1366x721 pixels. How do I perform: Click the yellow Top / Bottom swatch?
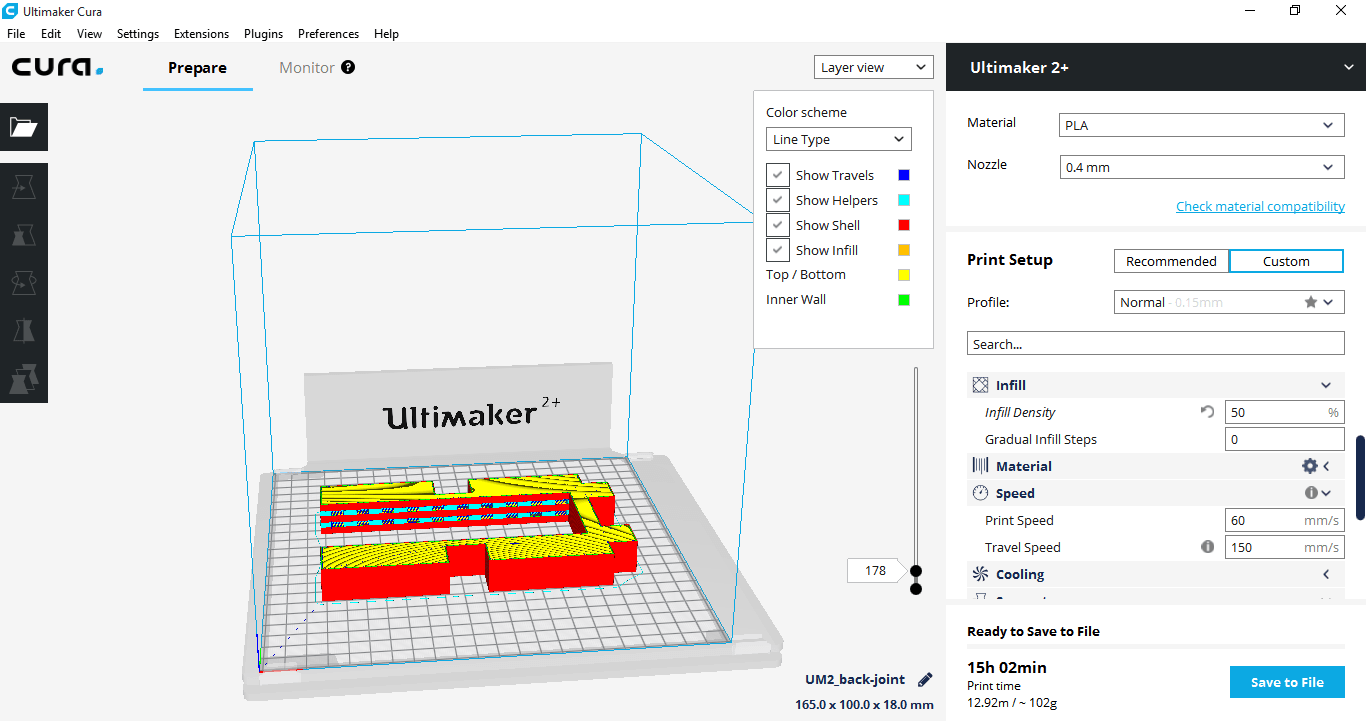coord(904,274)
